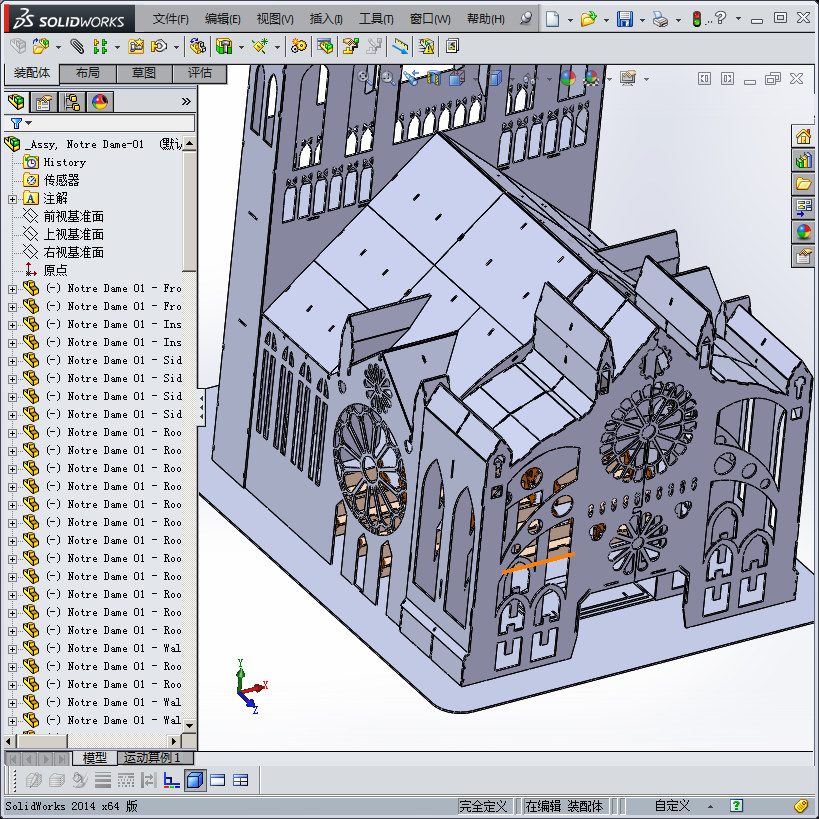Image resolution: width=819 pixels, height=819 pixels.
Task: Open the Assembly Features dropdown arrow
Action: pyautogui.click(x=241, y=47)
